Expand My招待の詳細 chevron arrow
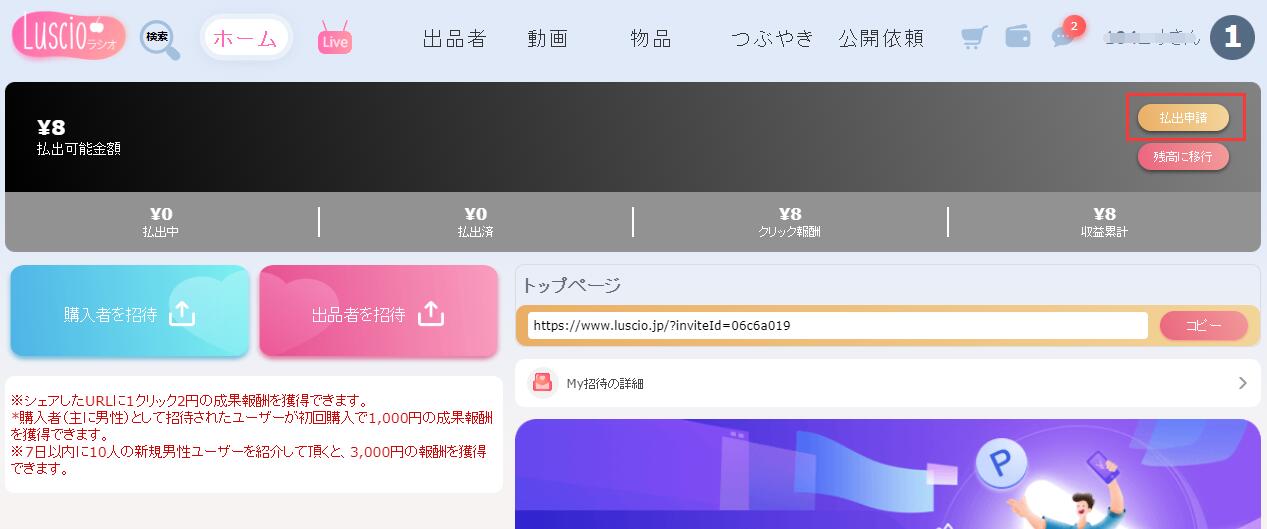1267x529 pixels. tap(1243, 383)
